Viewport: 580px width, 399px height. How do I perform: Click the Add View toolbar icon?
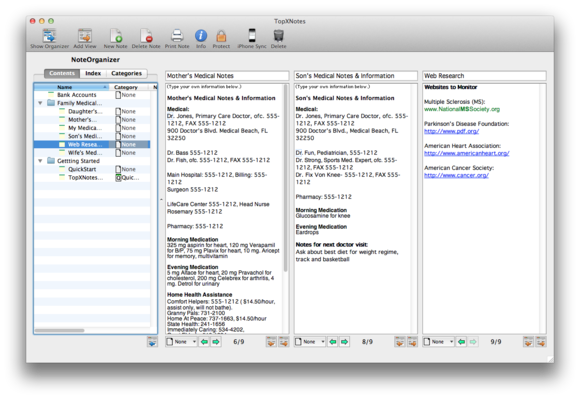(85, 36)
